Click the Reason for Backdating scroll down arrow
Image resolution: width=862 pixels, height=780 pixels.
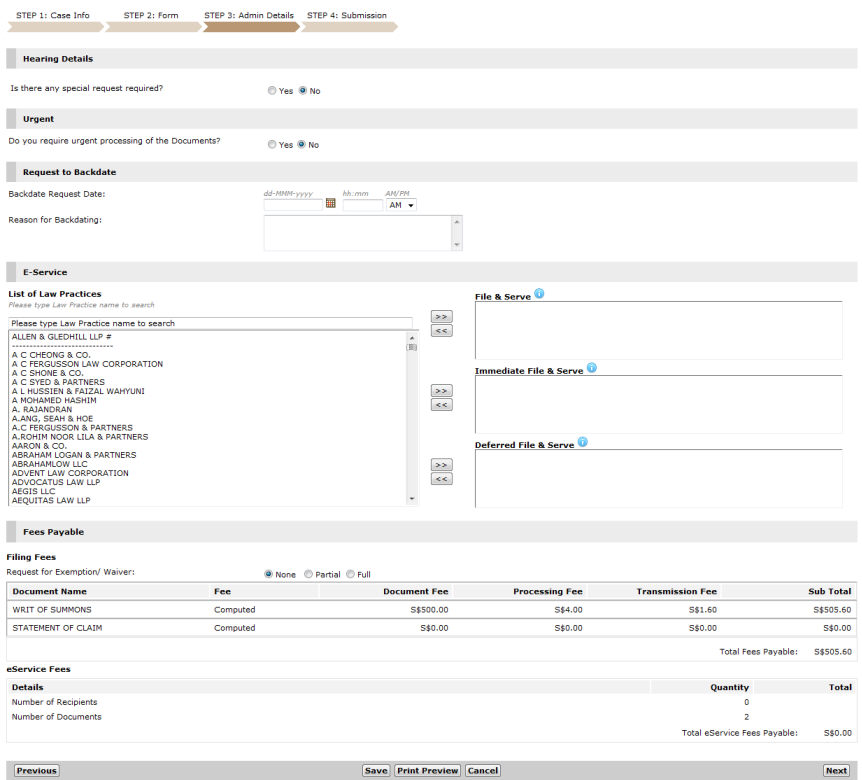(457, 244)
